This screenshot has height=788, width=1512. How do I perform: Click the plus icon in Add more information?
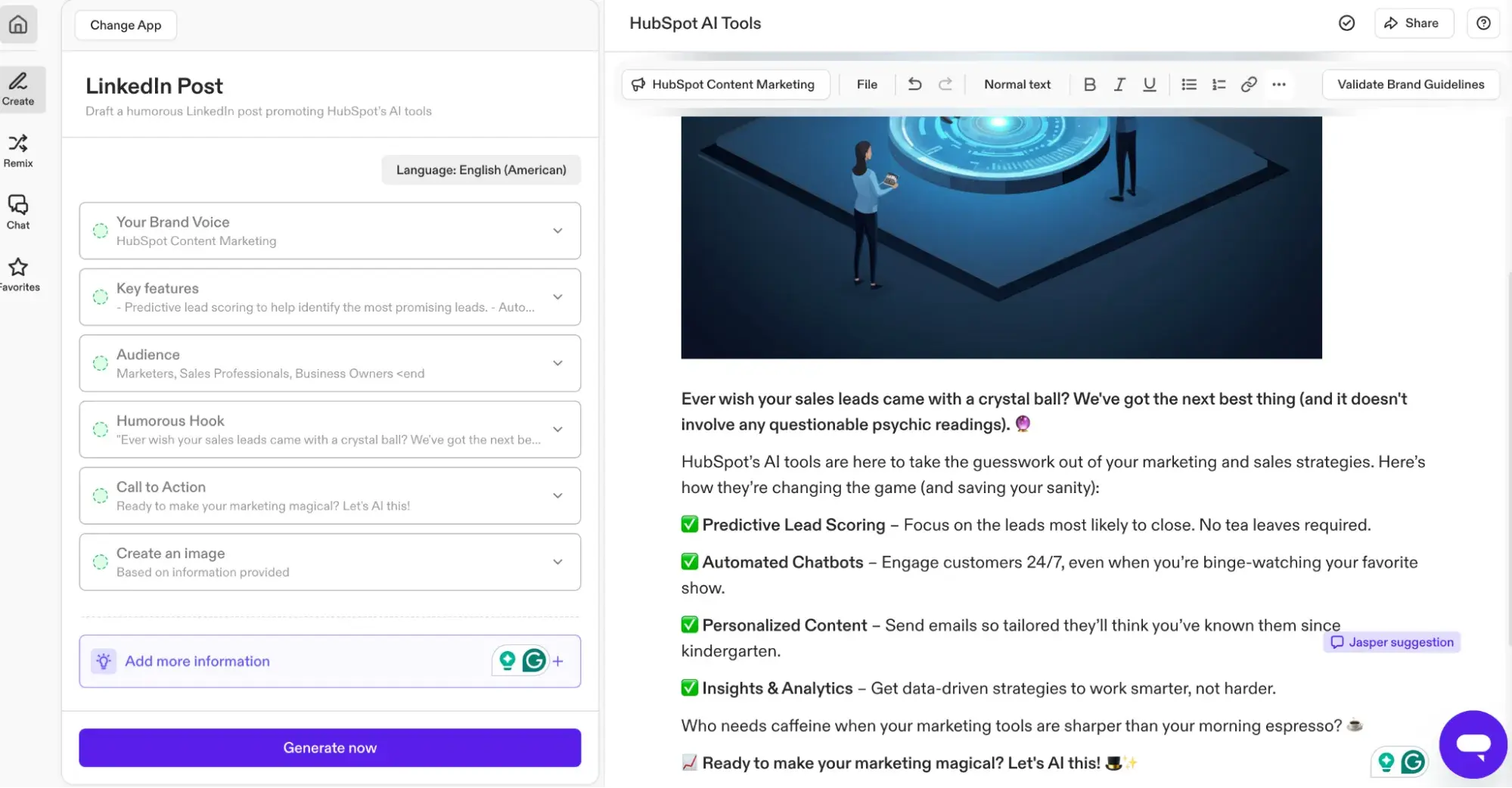(x=558, y=661)
